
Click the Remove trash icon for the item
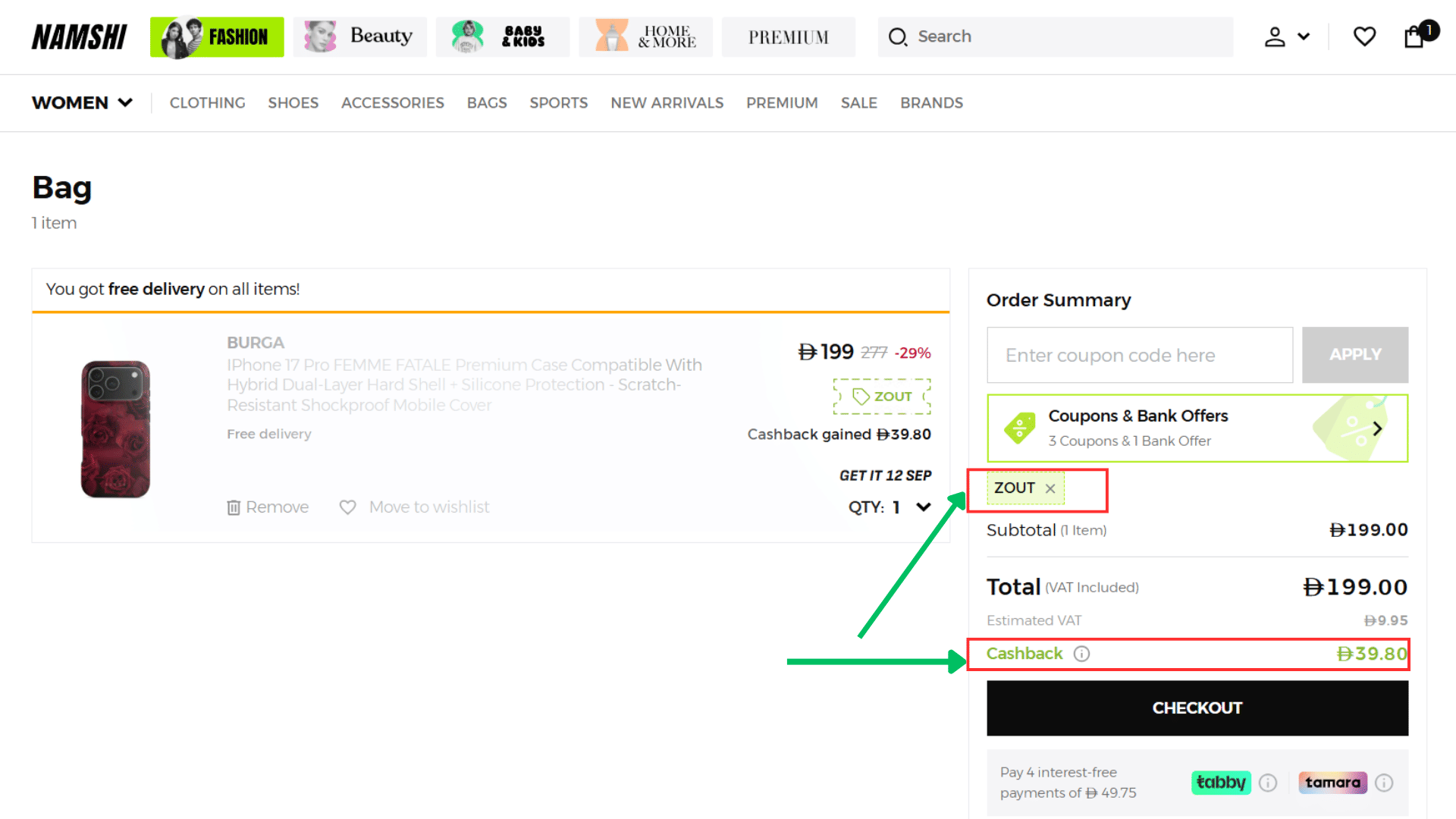(x=234, y=507)
